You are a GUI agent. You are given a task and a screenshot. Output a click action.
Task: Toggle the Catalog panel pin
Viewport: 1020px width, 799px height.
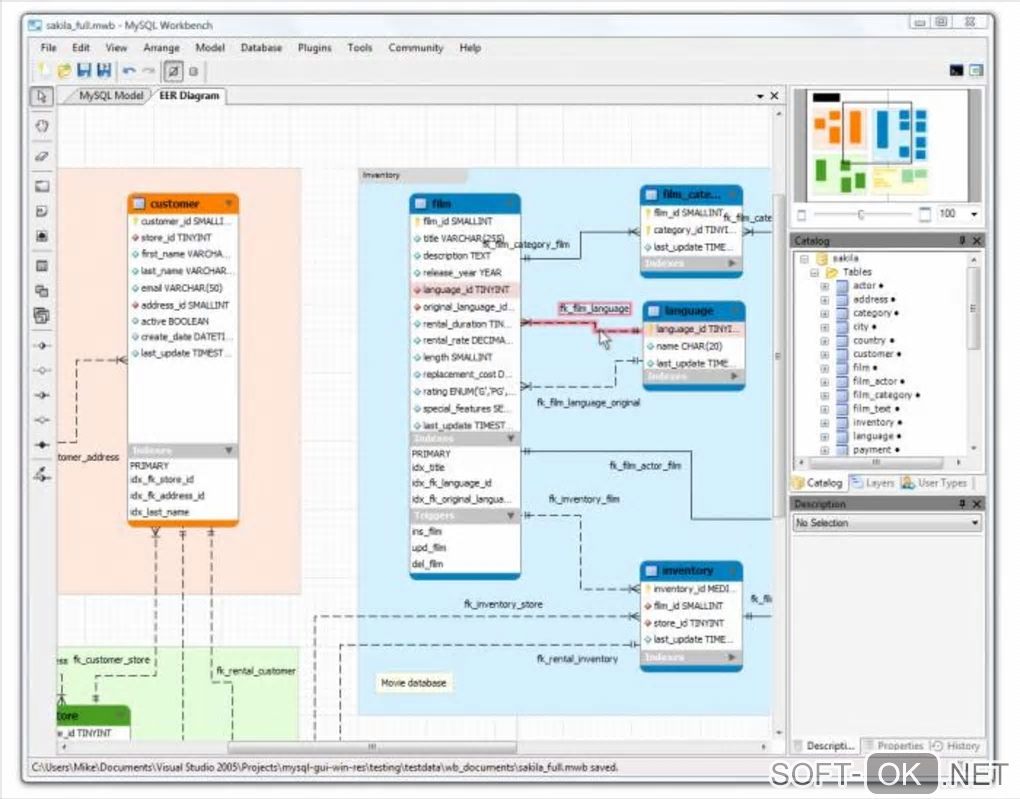click(x=961, y=241)
